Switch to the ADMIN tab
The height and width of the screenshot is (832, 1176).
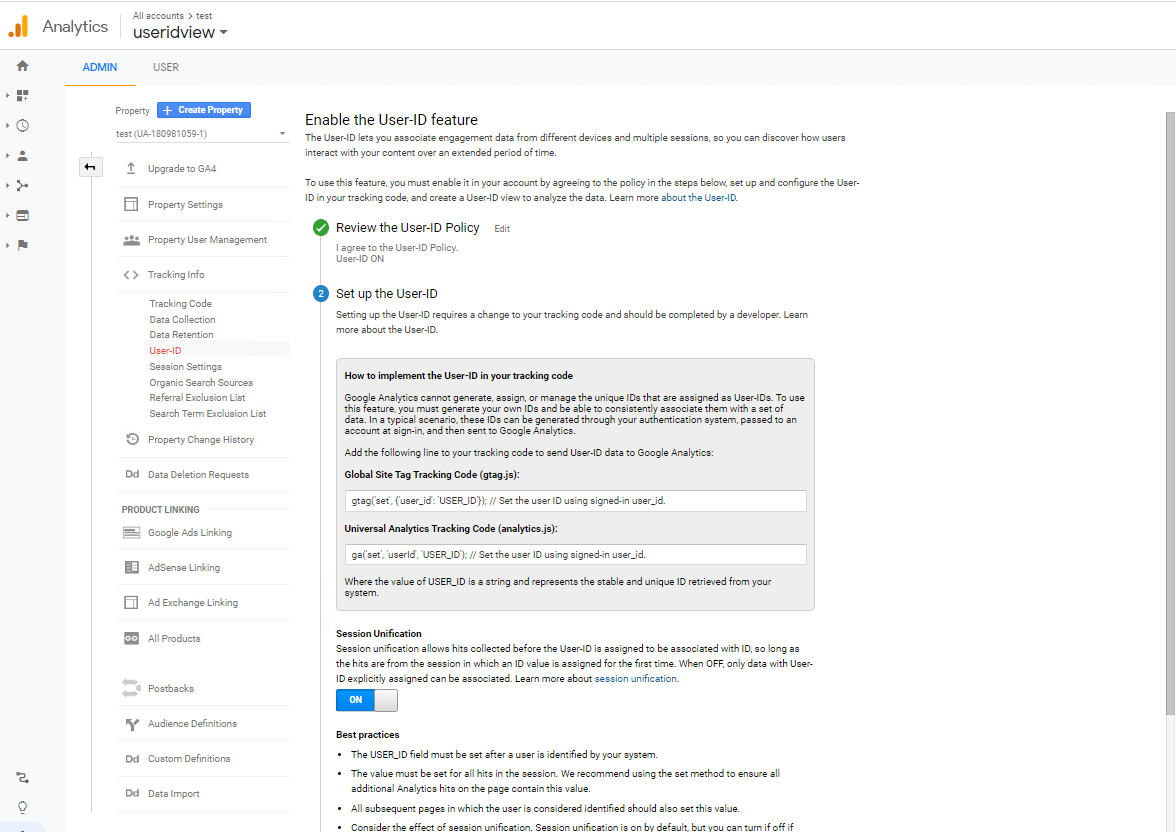tap(100, 67)
